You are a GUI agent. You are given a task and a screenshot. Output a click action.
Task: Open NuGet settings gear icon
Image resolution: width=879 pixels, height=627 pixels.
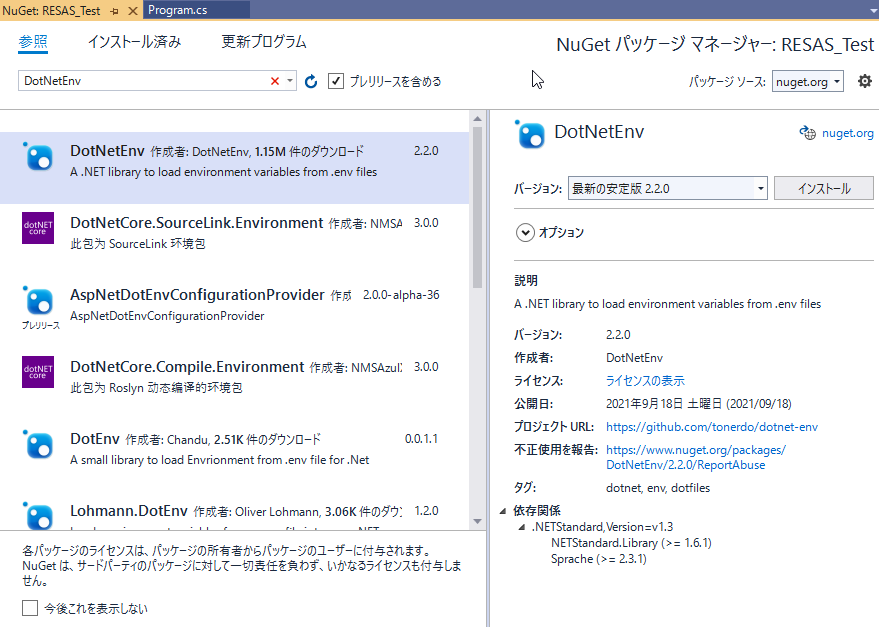point(865,81)
